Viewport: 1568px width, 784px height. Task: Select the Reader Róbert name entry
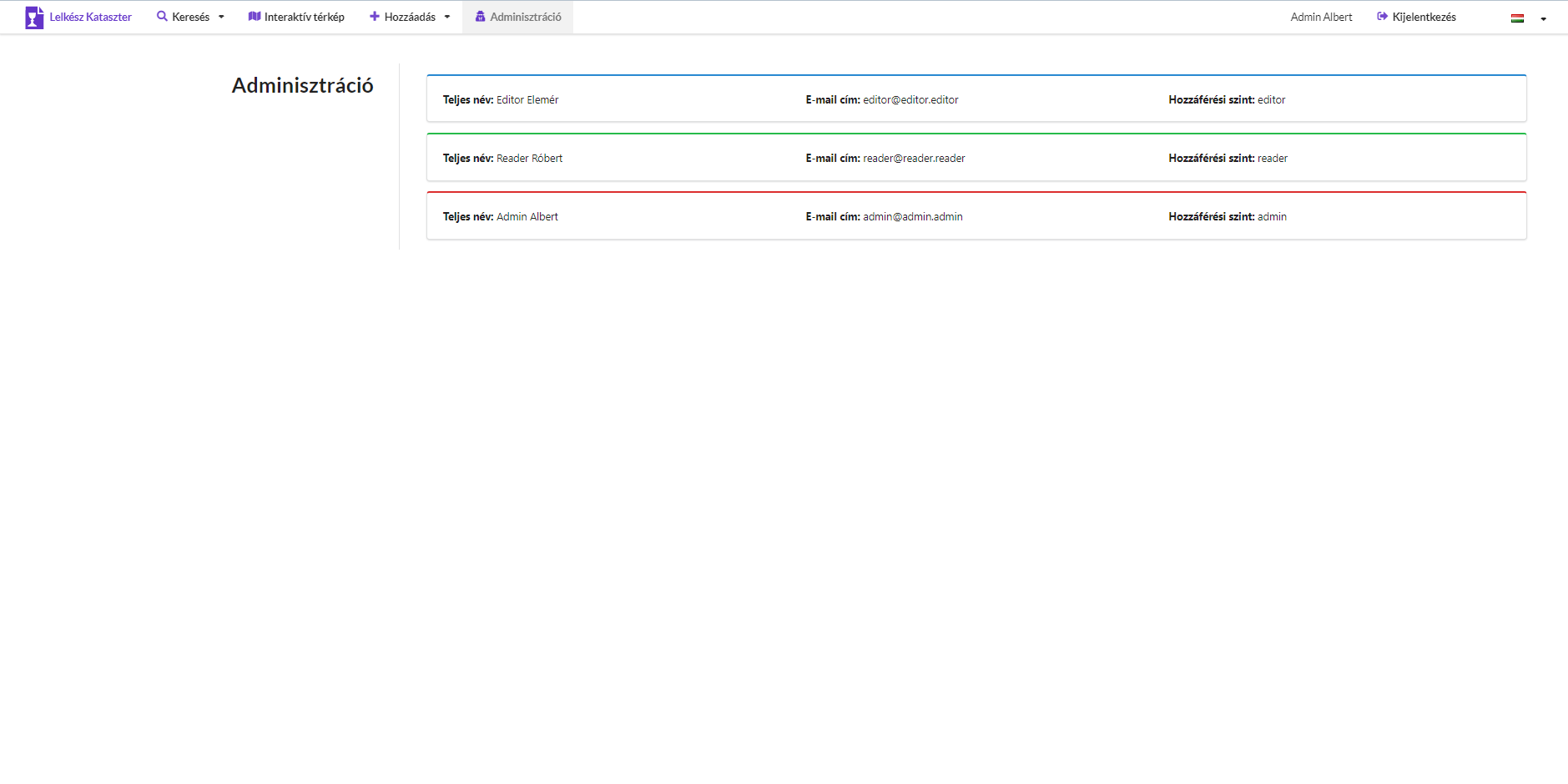(x=529, y=159)
